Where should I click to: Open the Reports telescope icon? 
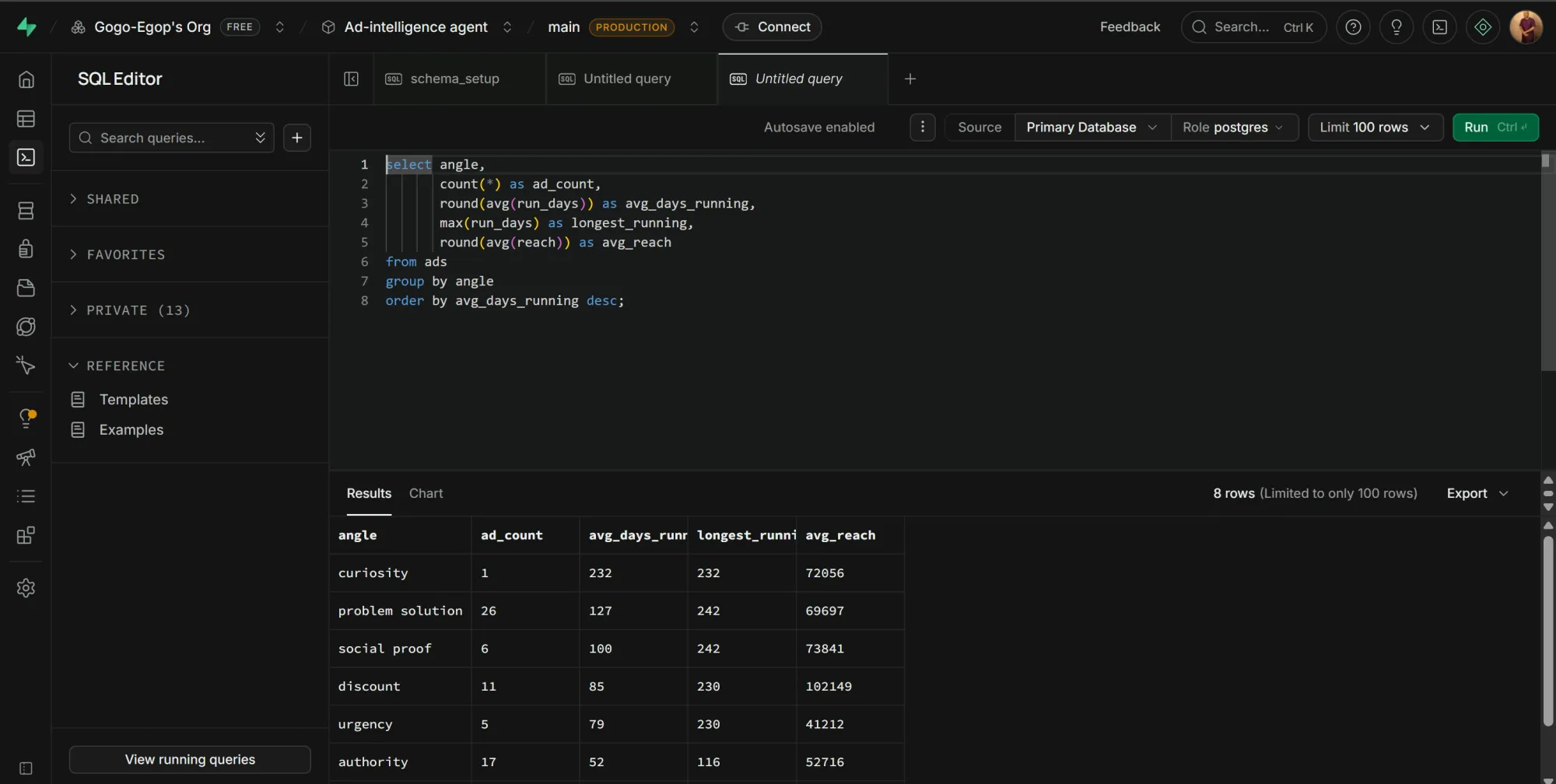click(26, 457)
